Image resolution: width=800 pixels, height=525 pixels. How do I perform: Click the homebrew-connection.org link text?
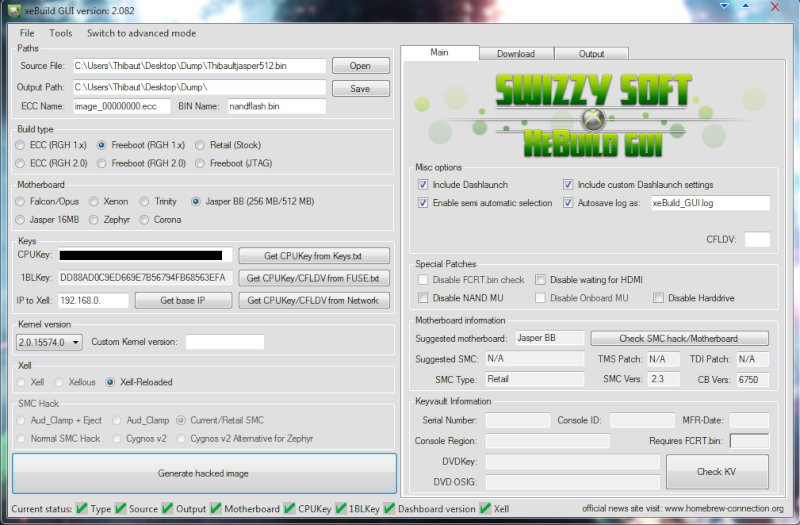[x=724, y=508]
